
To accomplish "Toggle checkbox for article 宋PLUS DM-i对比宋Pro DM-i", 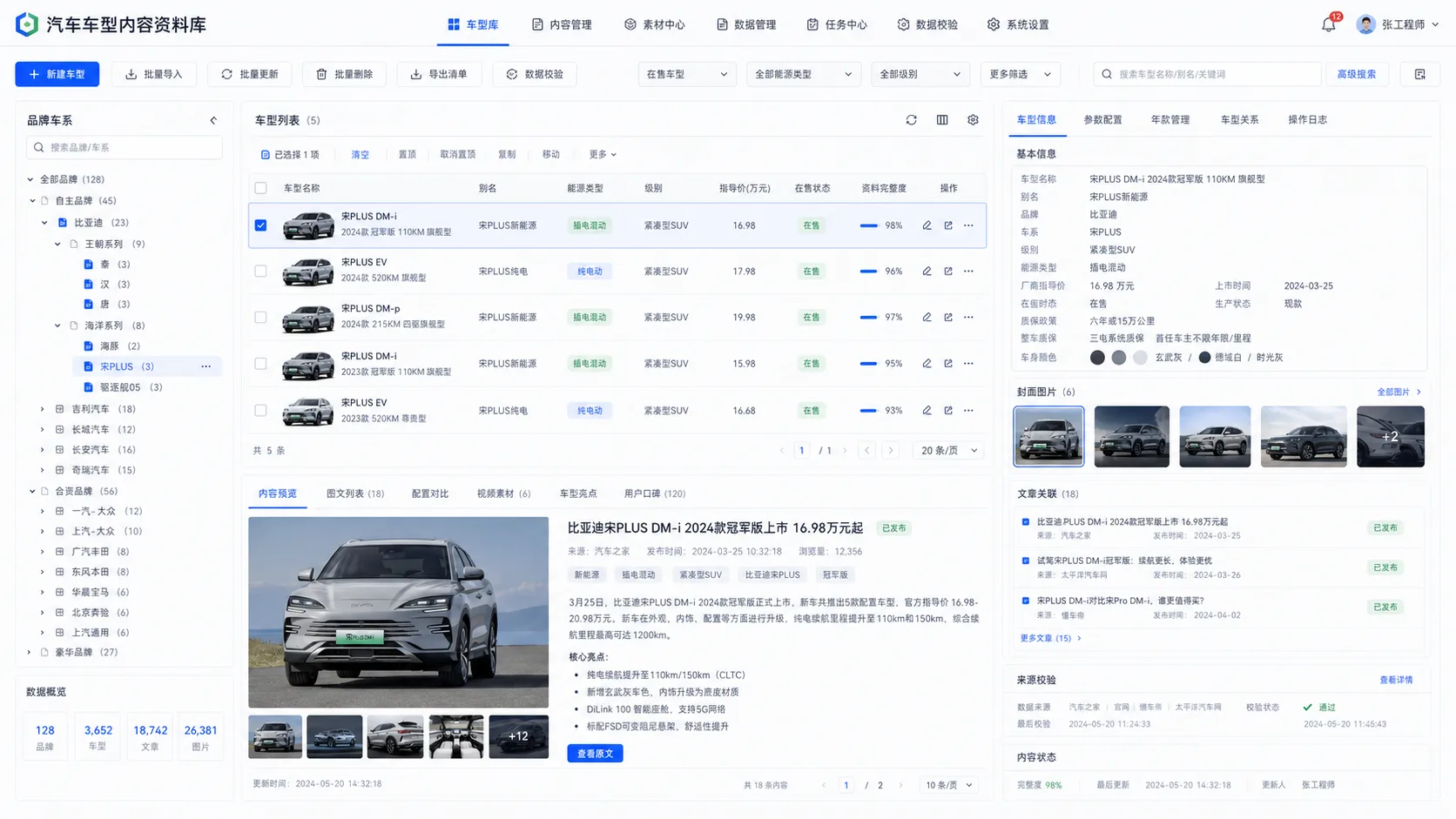I will (1025, 601).
